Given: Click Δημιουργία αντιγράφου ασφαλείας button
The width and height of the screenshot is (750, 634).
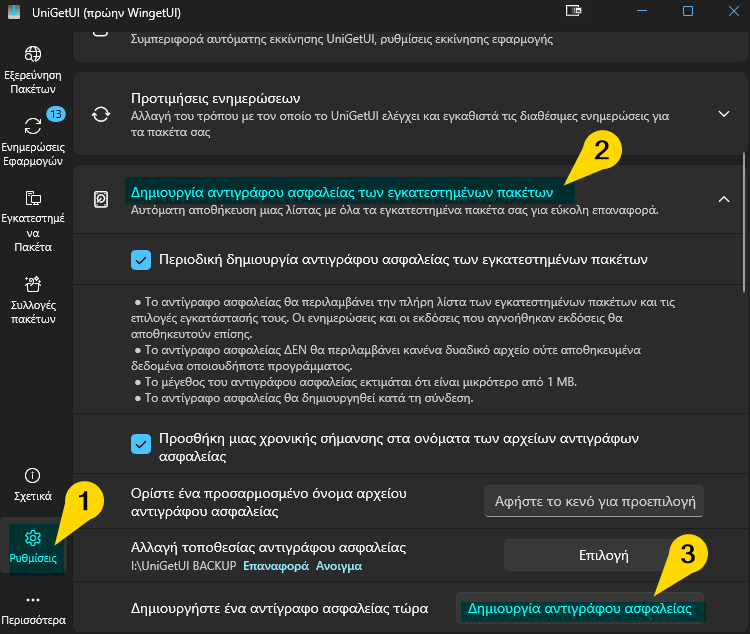Looking at the screenshot, I should click(580, 607).
